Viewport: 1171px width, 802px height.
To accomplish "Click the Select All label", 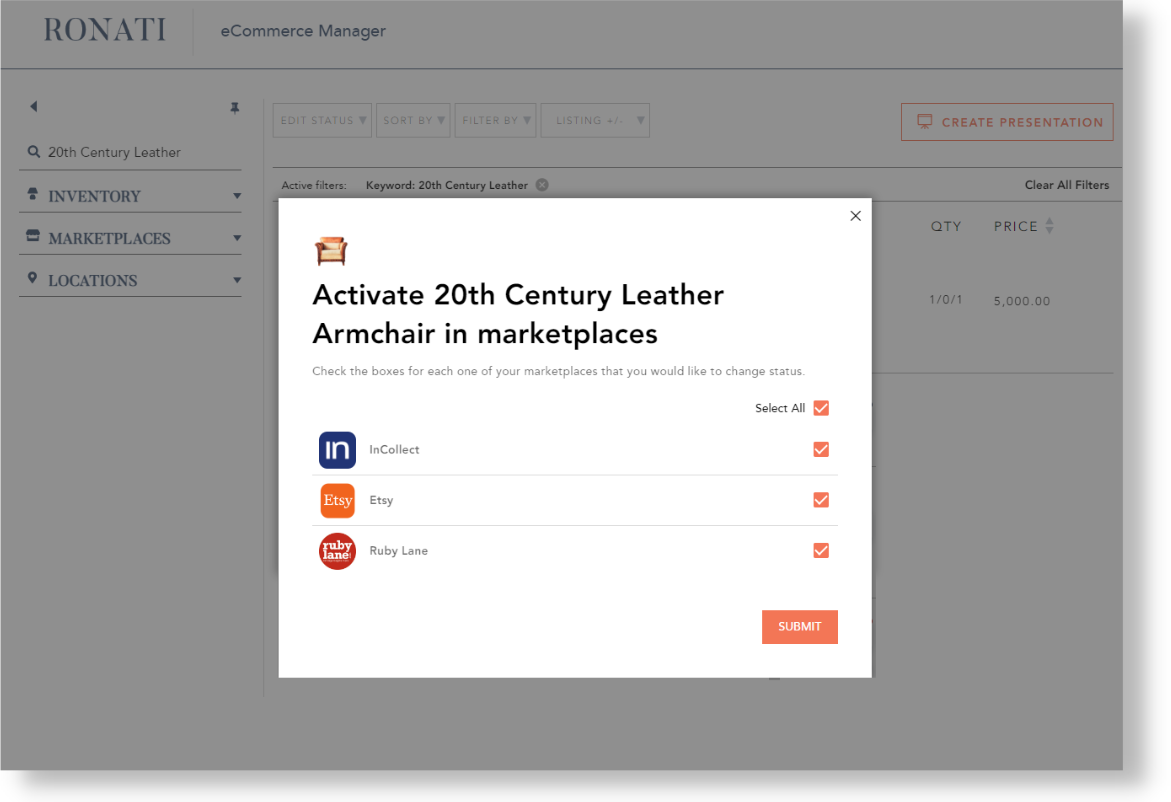I will point(780,408).
